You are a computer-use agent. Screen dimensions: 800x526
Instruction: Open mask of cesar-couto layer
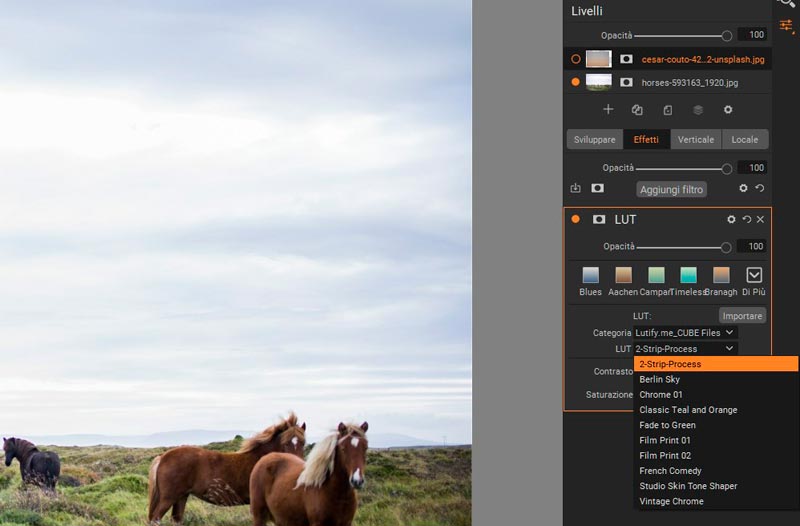coord(626,59)
